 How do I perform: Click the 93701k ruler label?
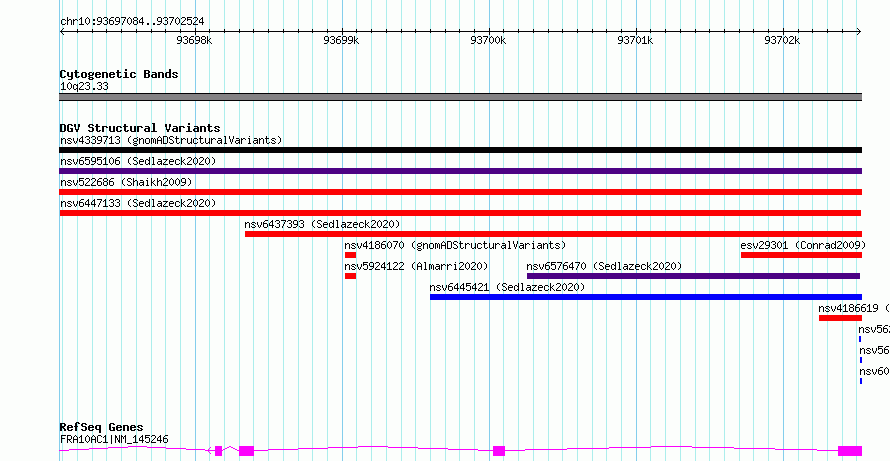635,40
